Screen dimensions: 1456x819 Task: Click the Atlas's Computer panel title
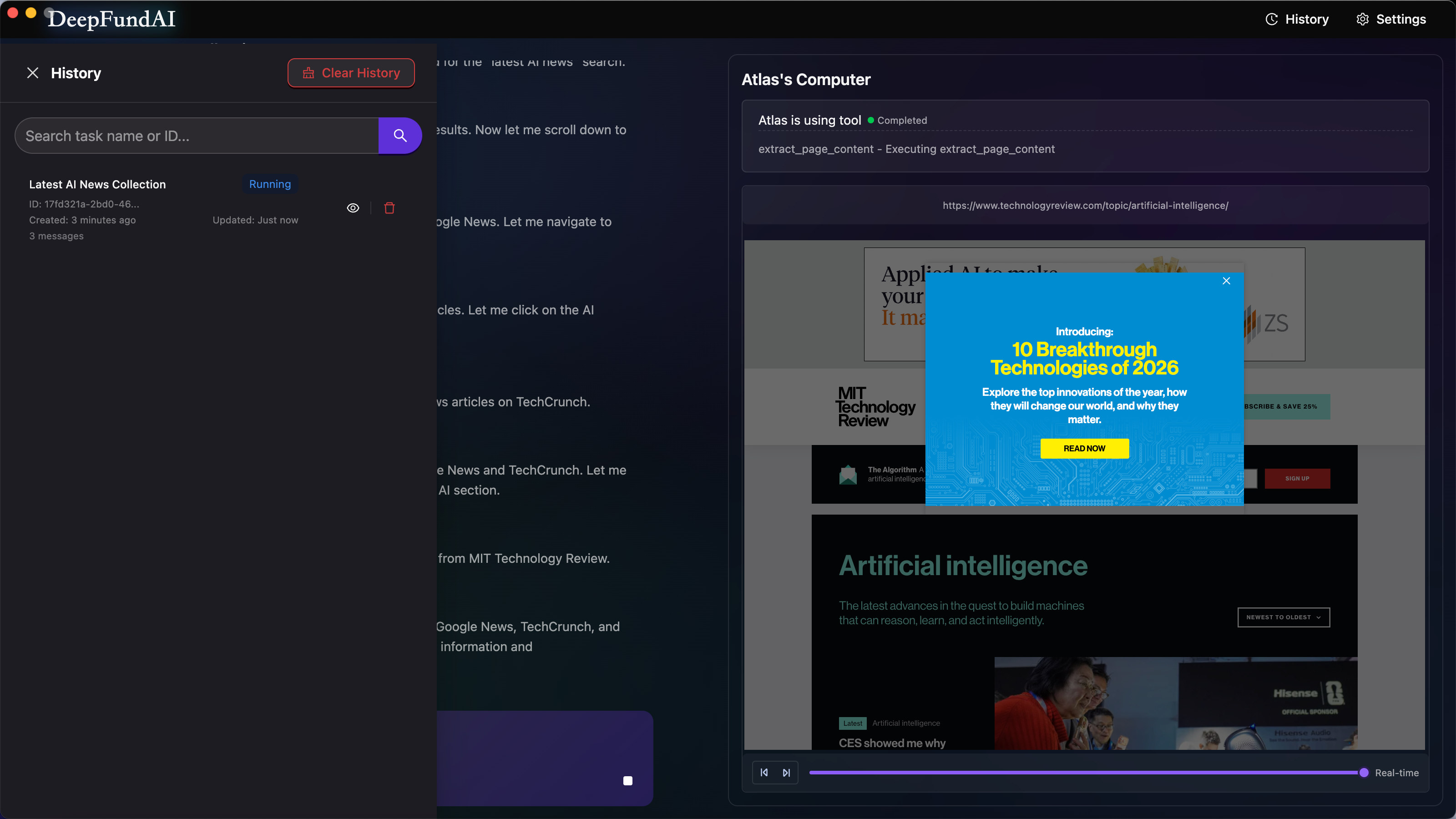coord(805,80)
